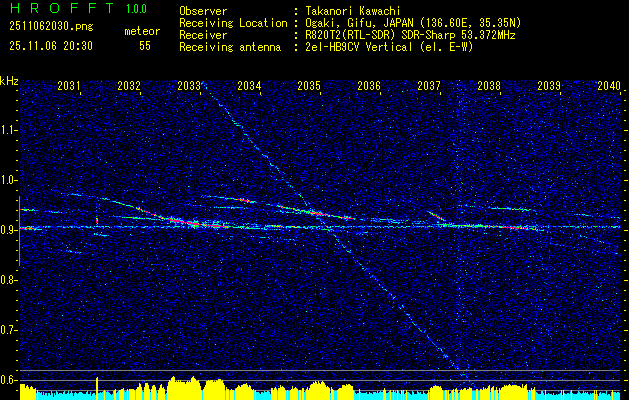The height and width of the screenshot is (400, 629).
Task: Select the meteor count value 55
Action: 145,46
